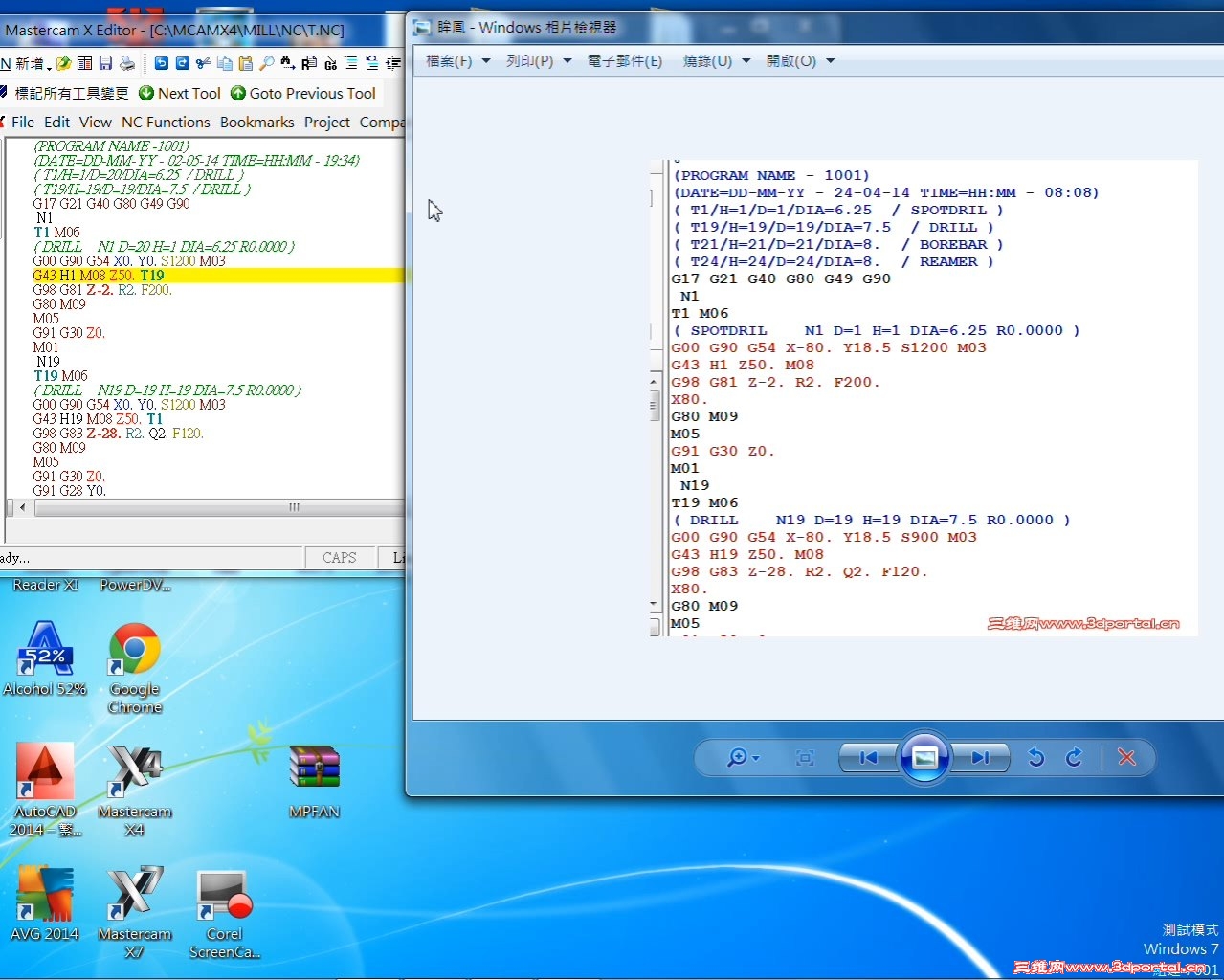Cut selection with the scissors icon

click(x=203, y=63)
